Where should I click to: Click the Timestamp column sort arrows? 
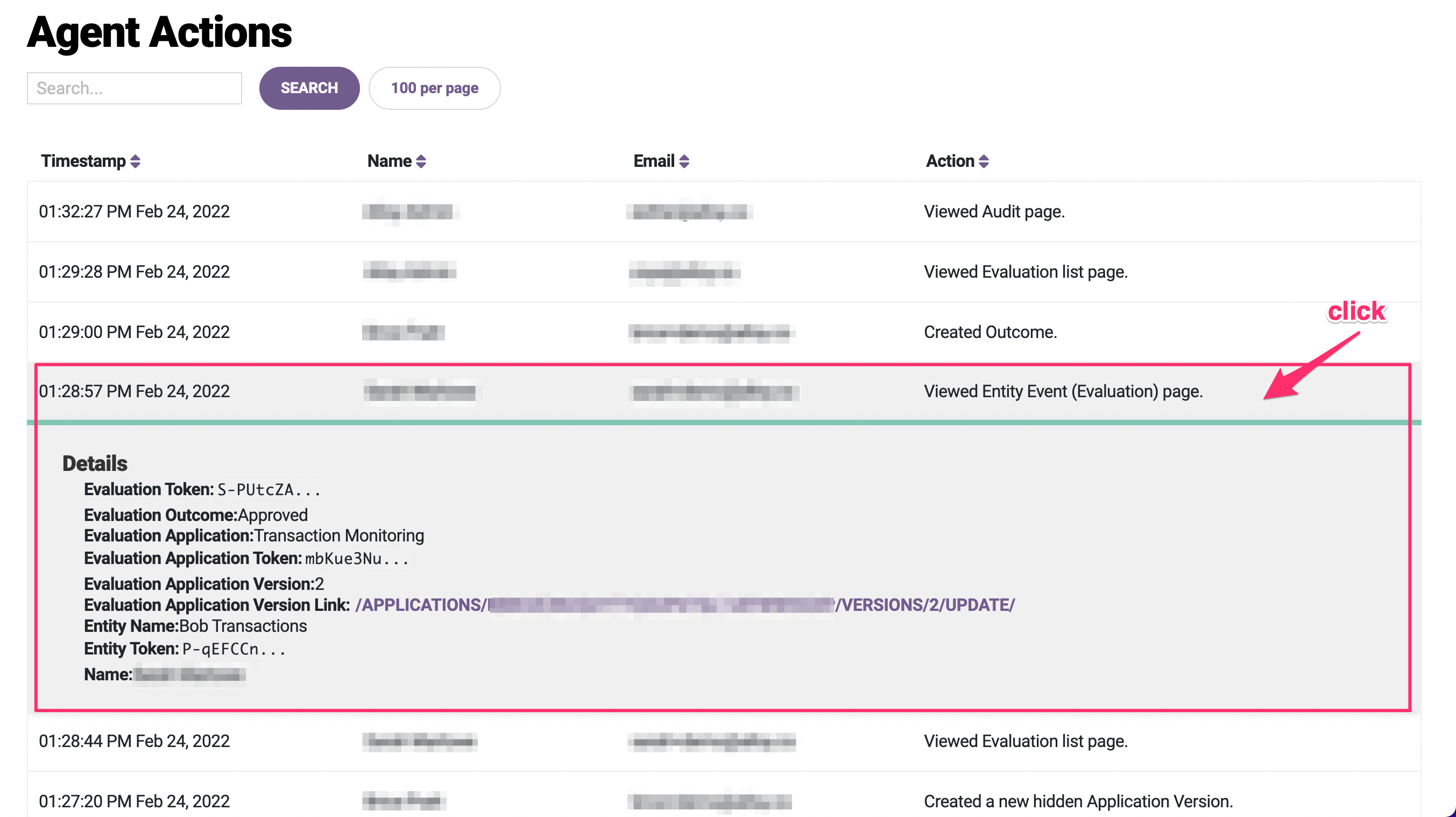pyautogui.click(x=135, y=161)
